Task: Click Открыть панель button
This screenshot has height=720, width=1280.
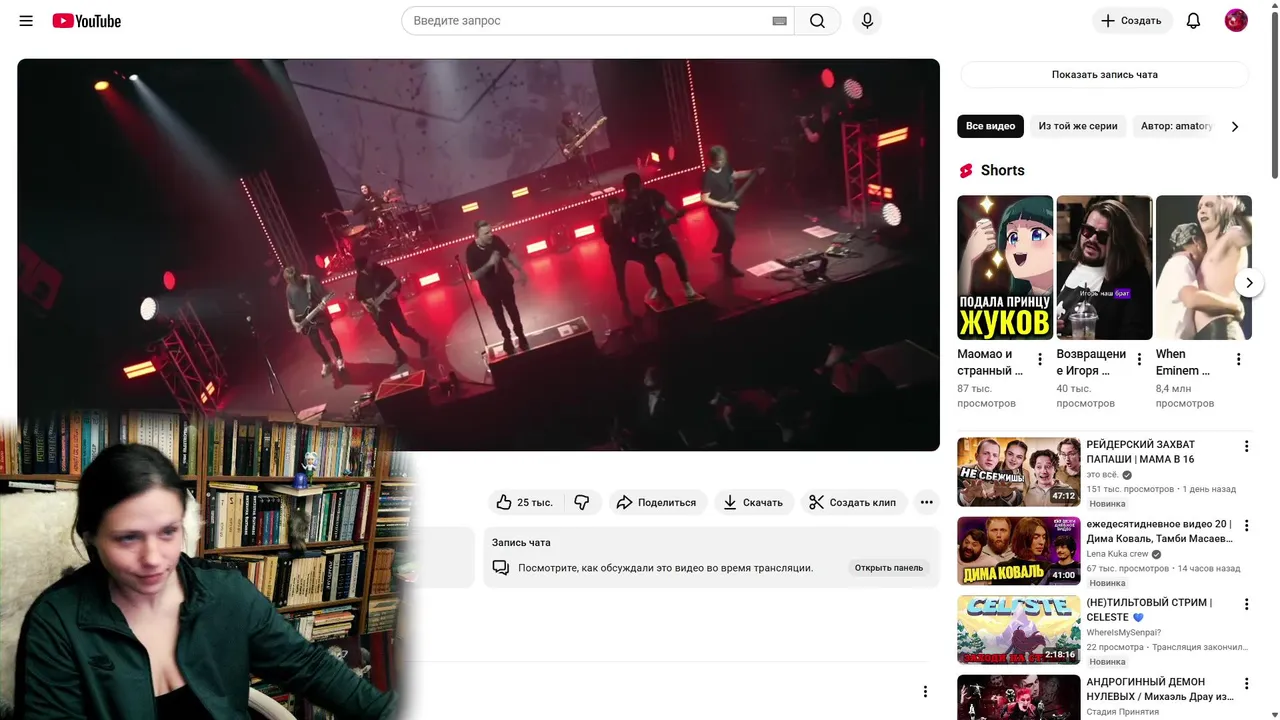Action: [888, 567]
